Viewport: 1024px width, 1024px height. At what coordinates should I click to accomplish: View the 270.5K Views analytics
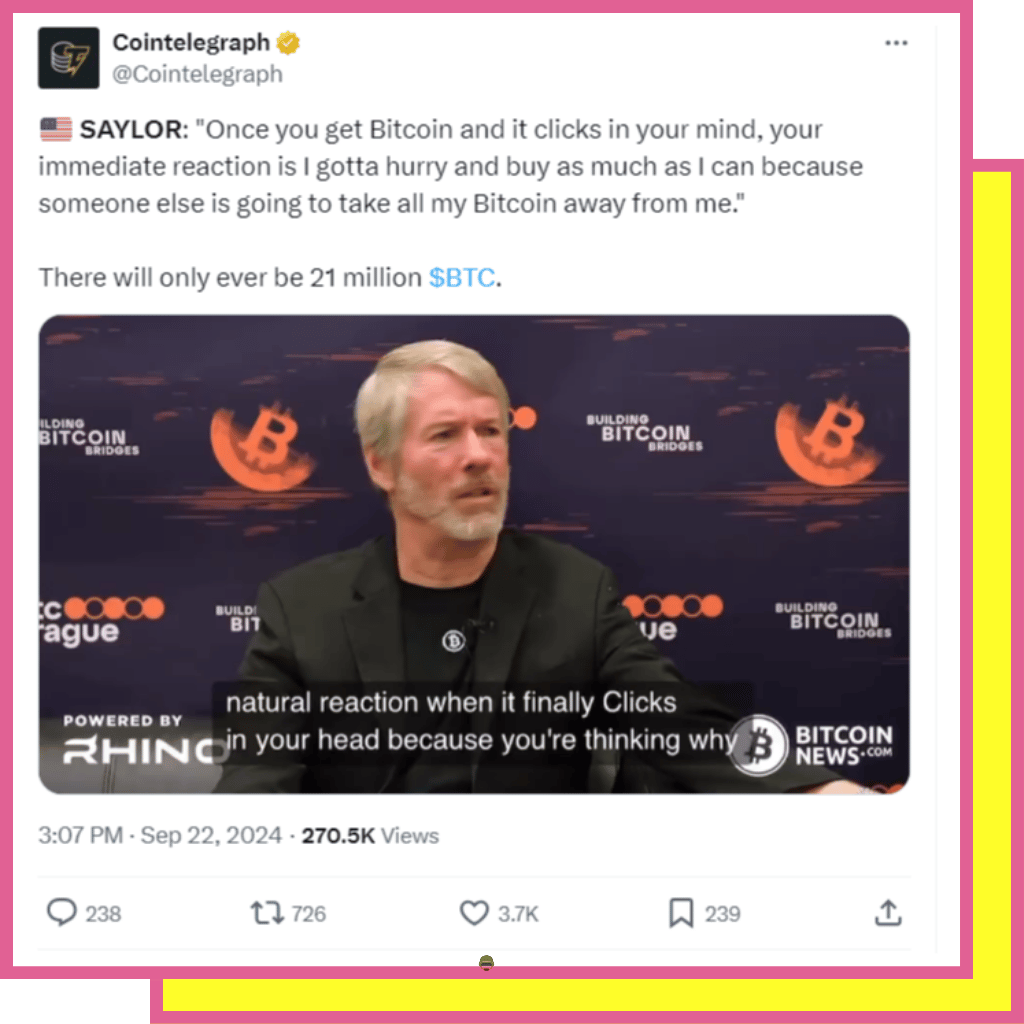[x=370, y=836]
